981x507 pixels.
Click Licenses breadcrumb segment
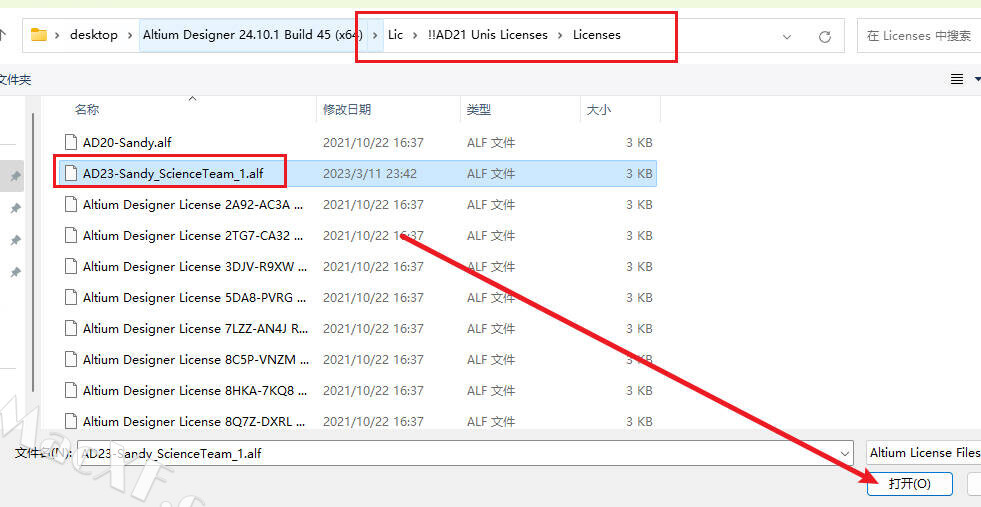pos(597,35)
